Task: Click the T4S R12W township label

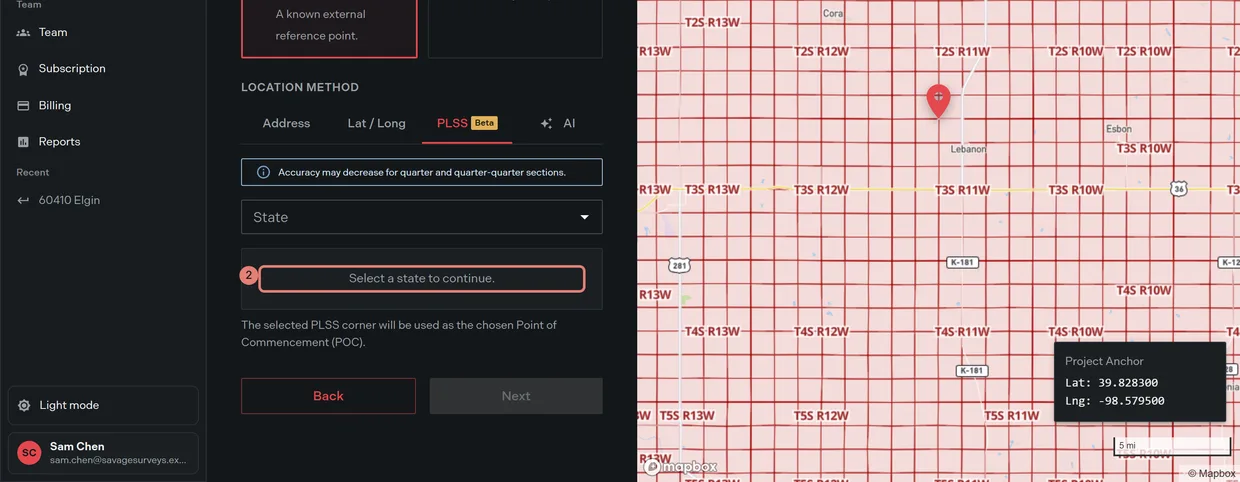Action: click(822, 332)
